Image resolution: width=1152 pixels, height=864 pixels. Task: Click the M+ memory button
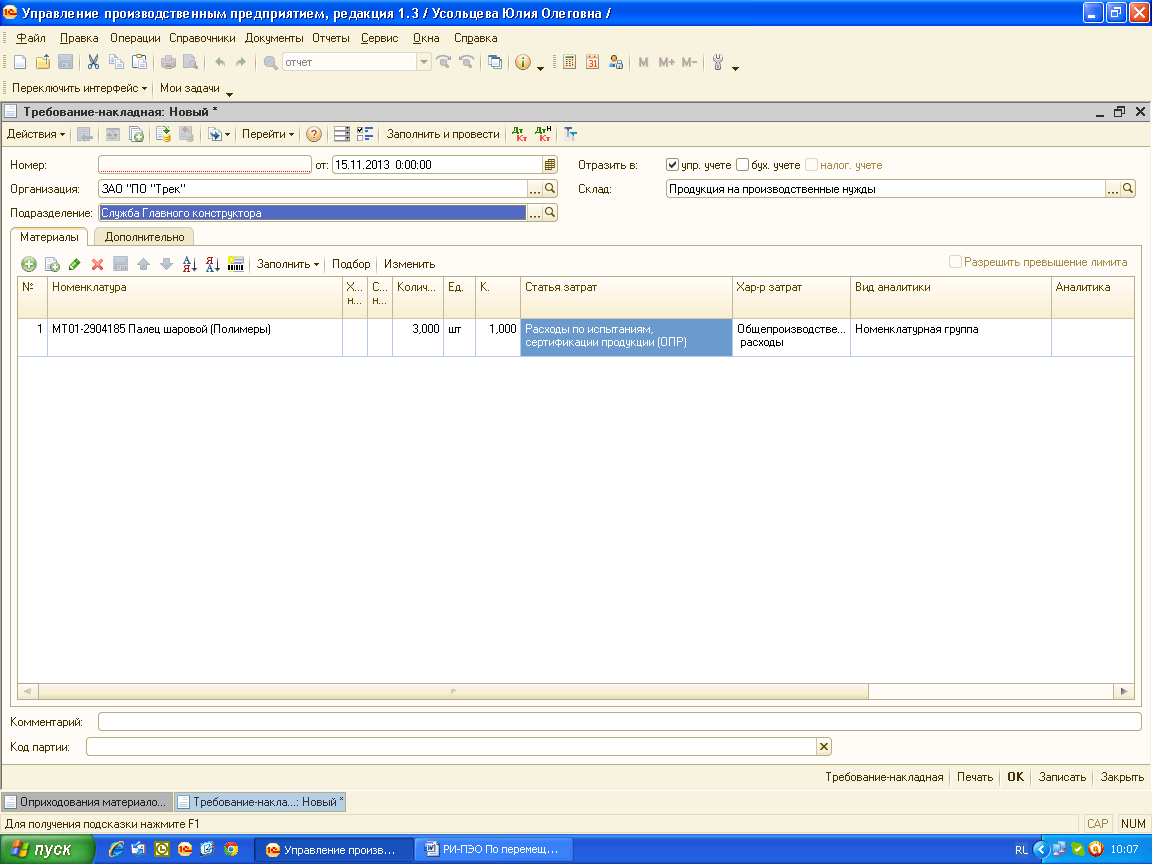pyautogui.click(x=666, y=62)
